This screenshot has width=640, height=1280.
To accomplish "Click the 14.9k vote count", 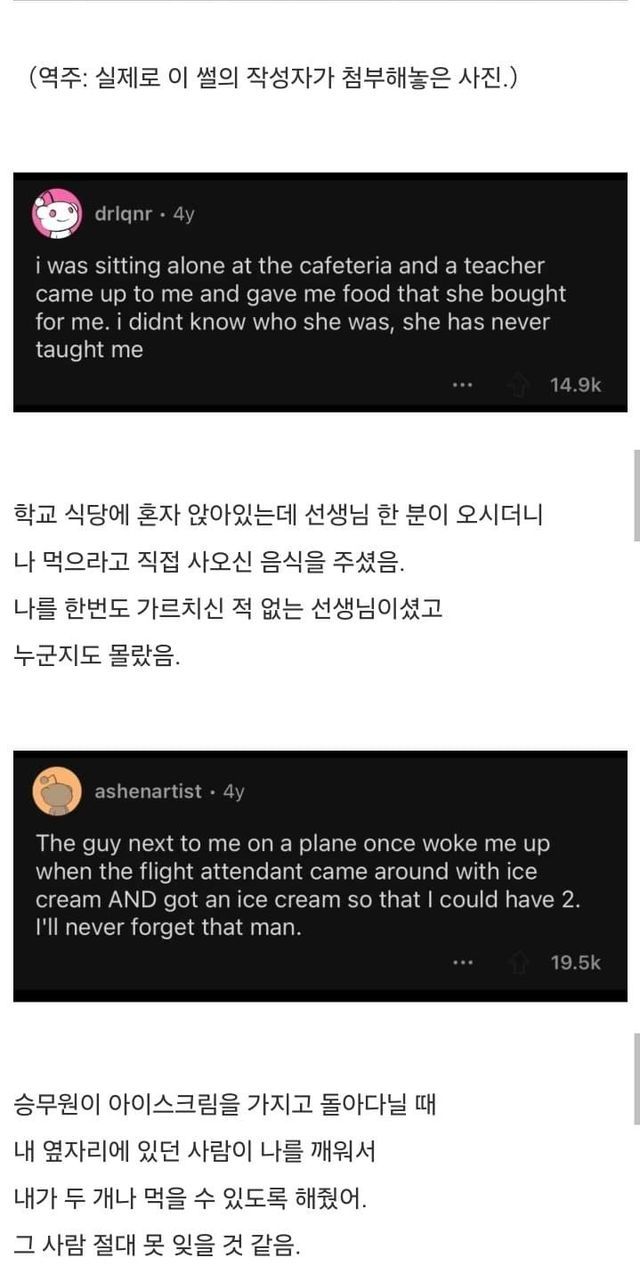I will pyautogui.click(x=575, y=385).
